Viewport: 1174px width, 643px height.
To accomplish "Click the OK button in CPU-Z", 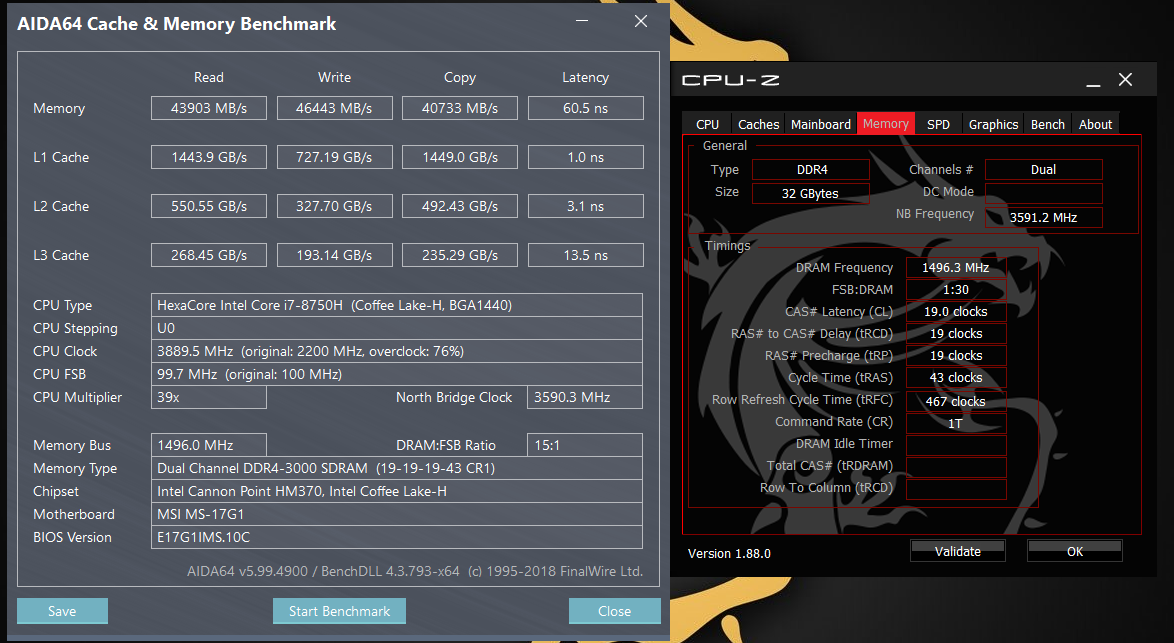I will [1074, 551].
